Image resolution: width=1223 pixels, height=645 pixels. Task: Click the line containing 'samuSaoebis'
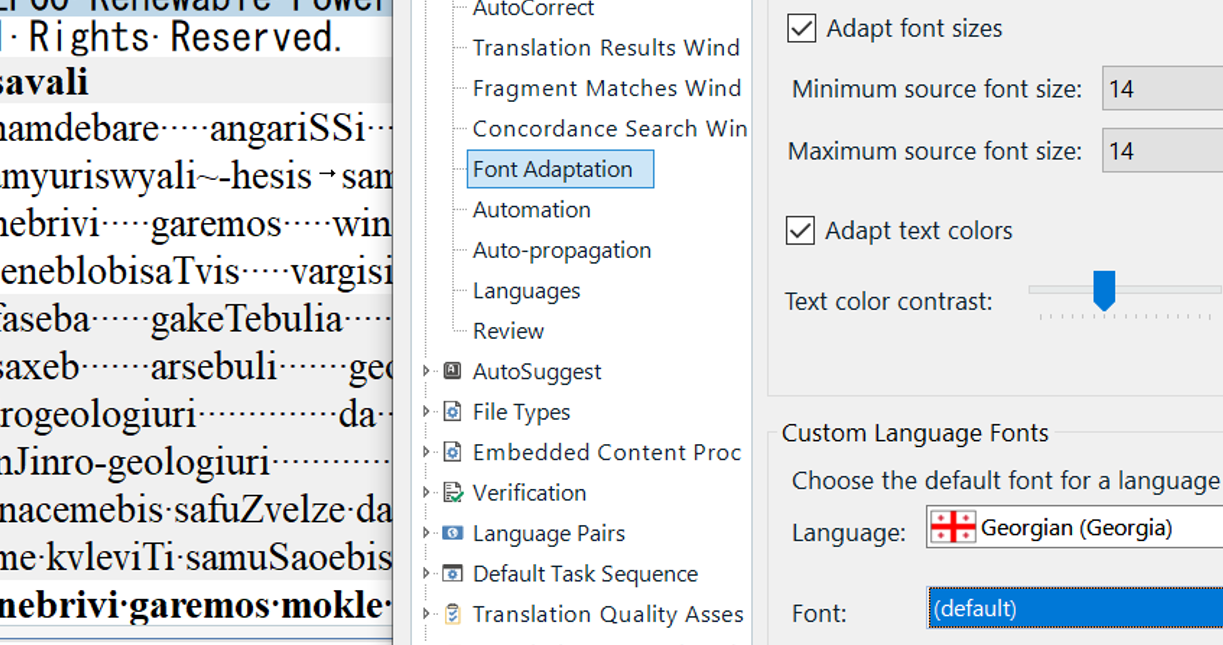tap(196, 558)
